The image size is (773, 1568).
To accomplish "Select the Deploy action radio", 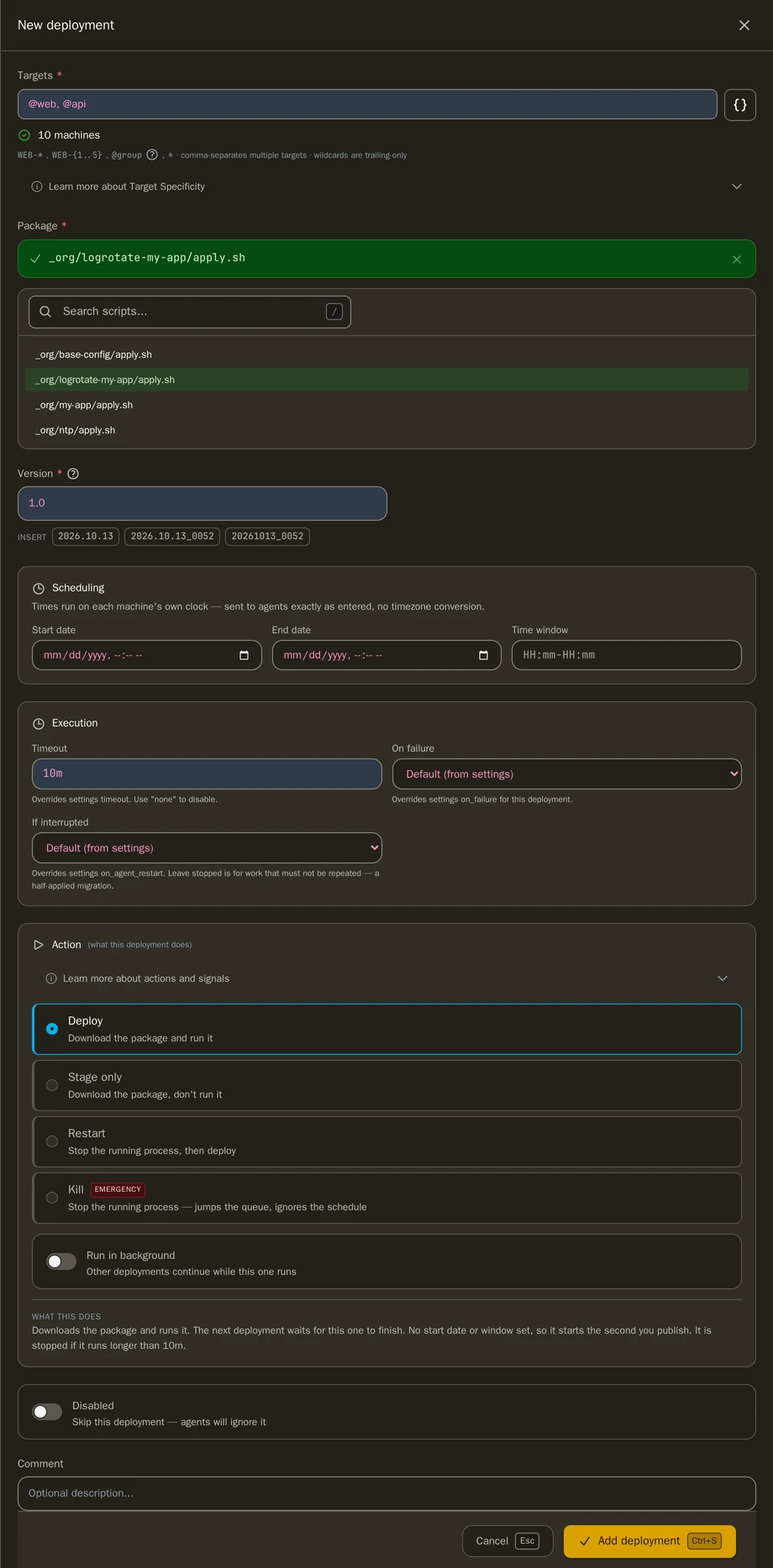I will pos(52,1029).
